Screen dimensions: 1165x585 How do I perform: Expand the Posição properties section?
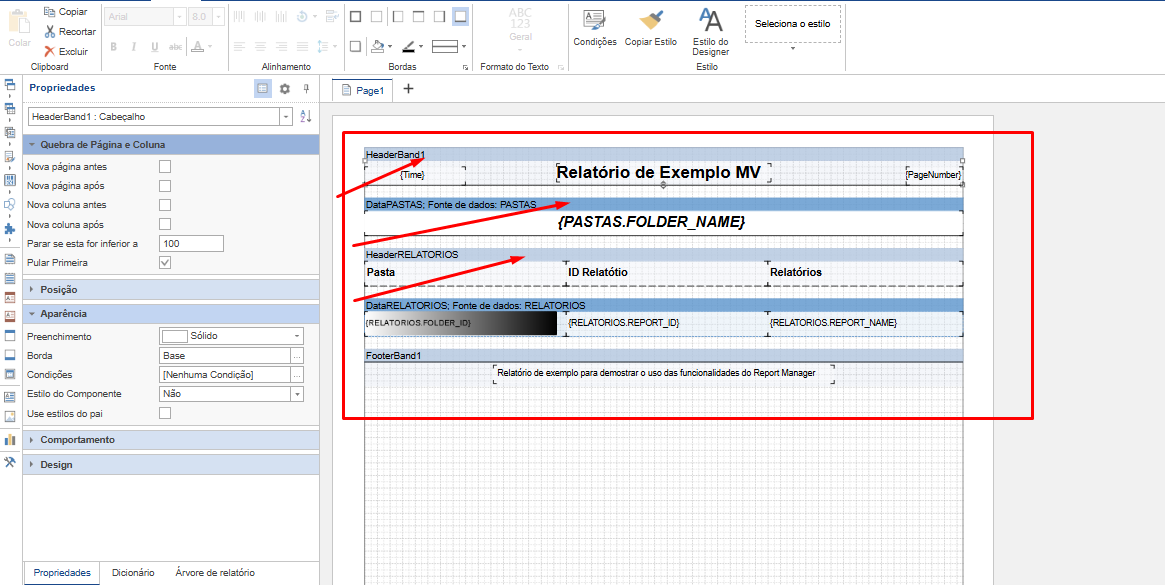[60, 289]
